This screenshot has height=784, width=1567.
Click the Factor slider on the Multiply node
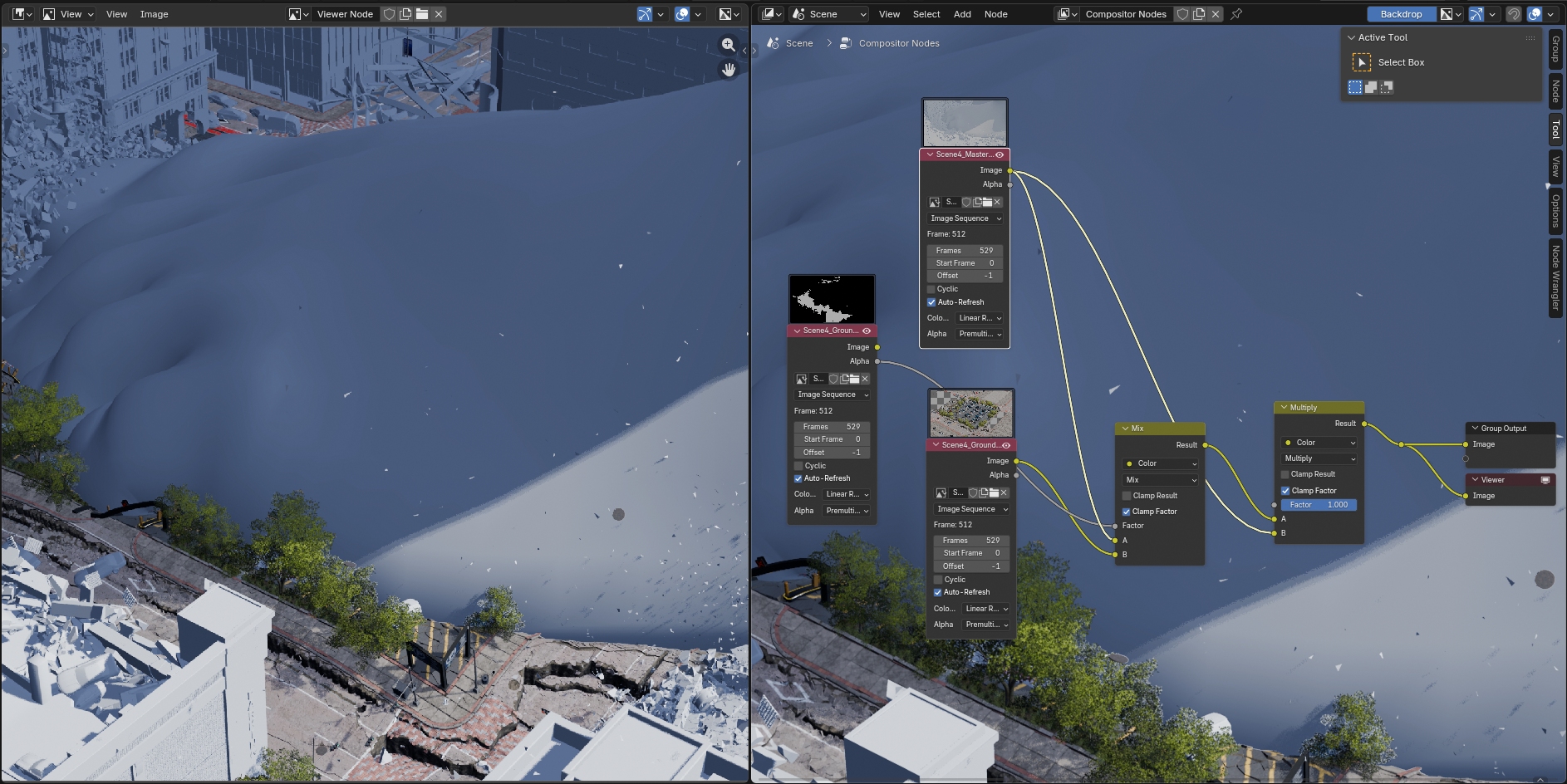pyautogui.click(x=1319, y=505)
